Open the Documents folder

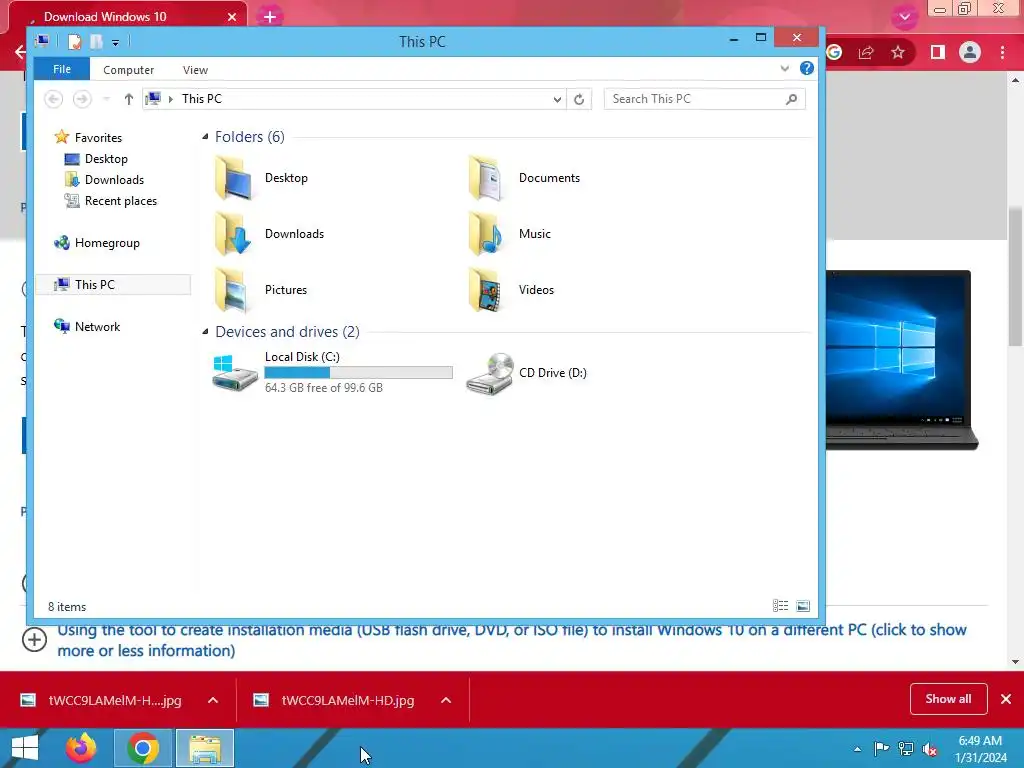tap(524, 178)
